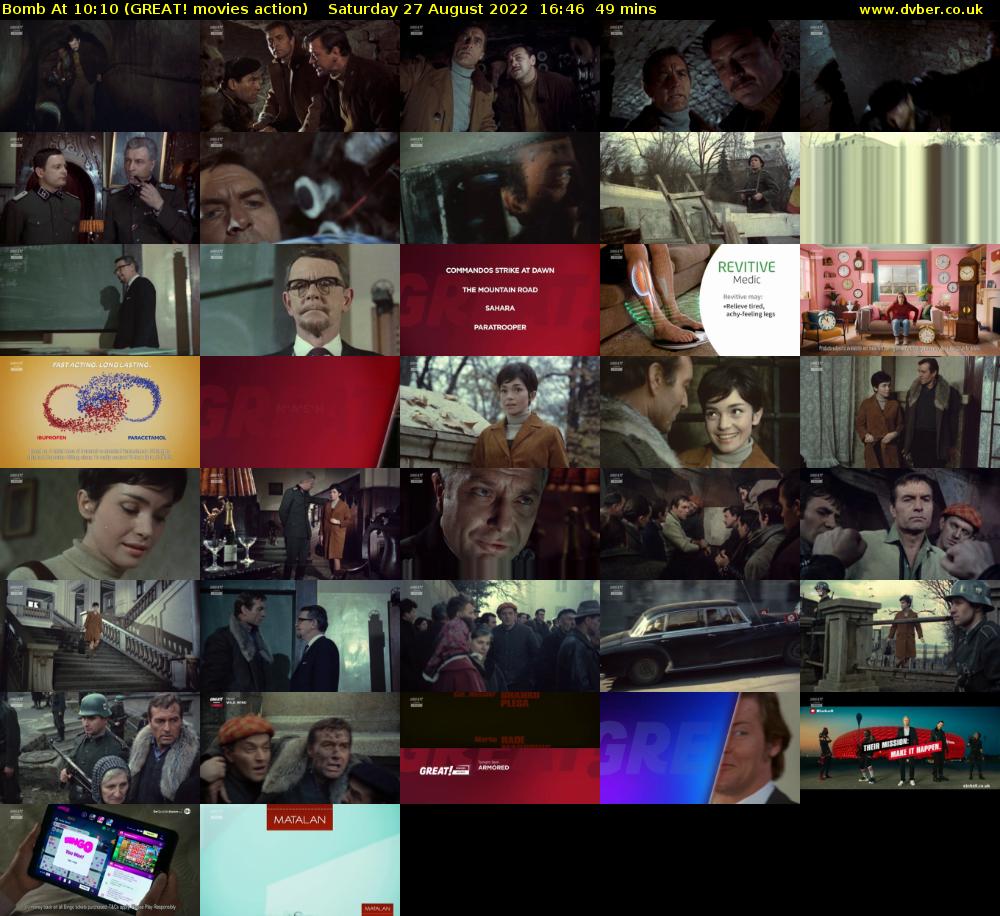The width and height of the screenshot is (1000, 916).
Task: Open thumbnail of two uniformed German officers
Action: 99,188
